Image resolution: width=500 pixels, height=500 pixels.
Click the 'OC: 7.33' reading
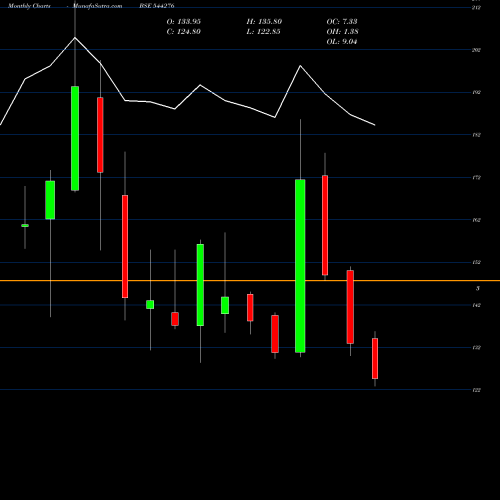point(342,22)
